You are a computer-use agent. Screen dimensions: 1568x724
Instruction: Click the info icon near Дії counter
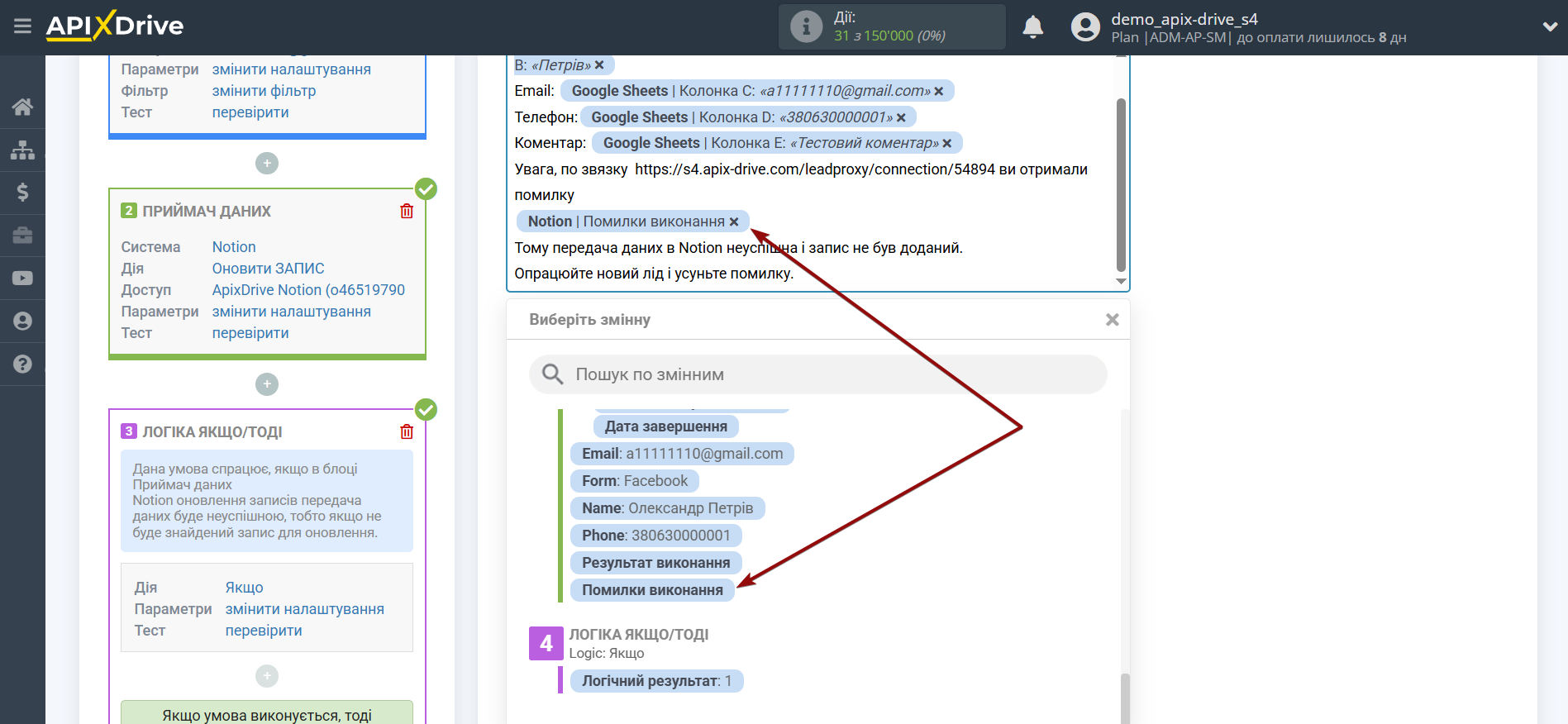click(806, 26)
